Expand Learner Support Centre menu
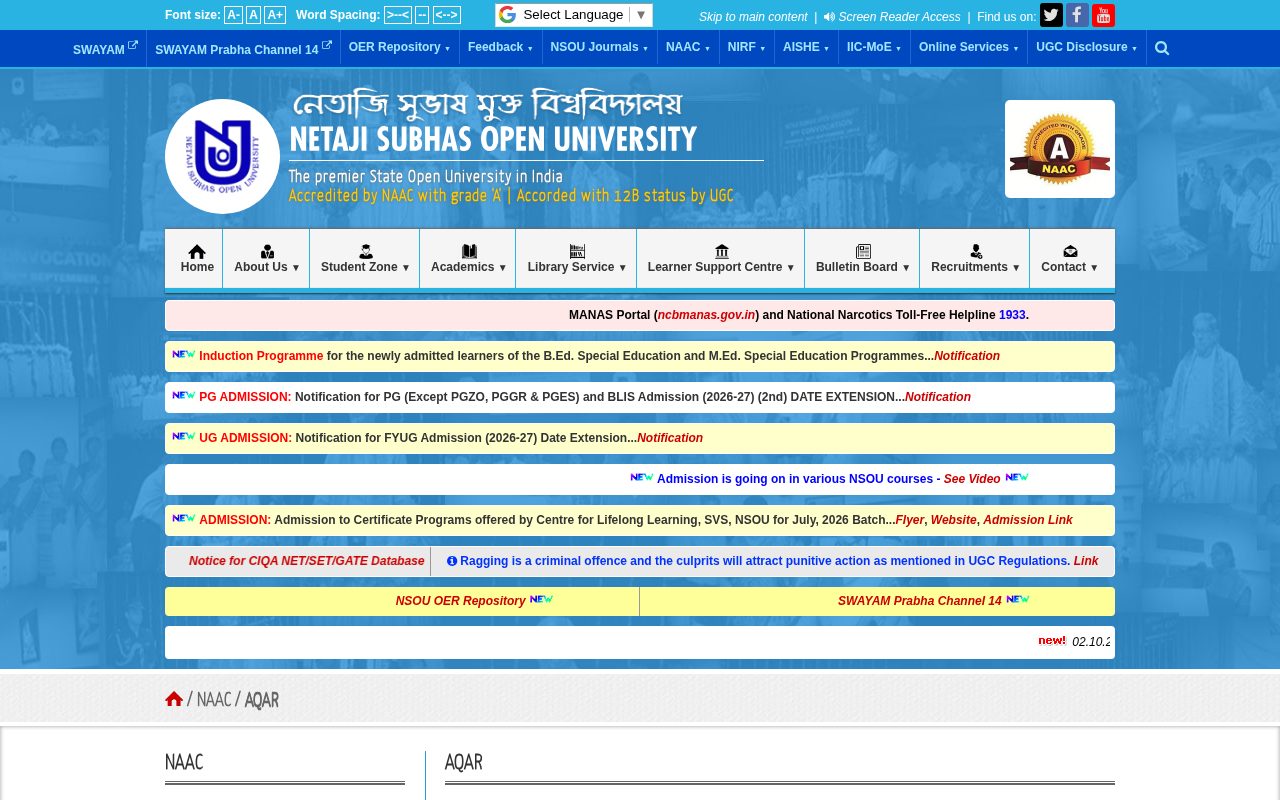This screenshot has height=800, width=1280. click(721, 259)
